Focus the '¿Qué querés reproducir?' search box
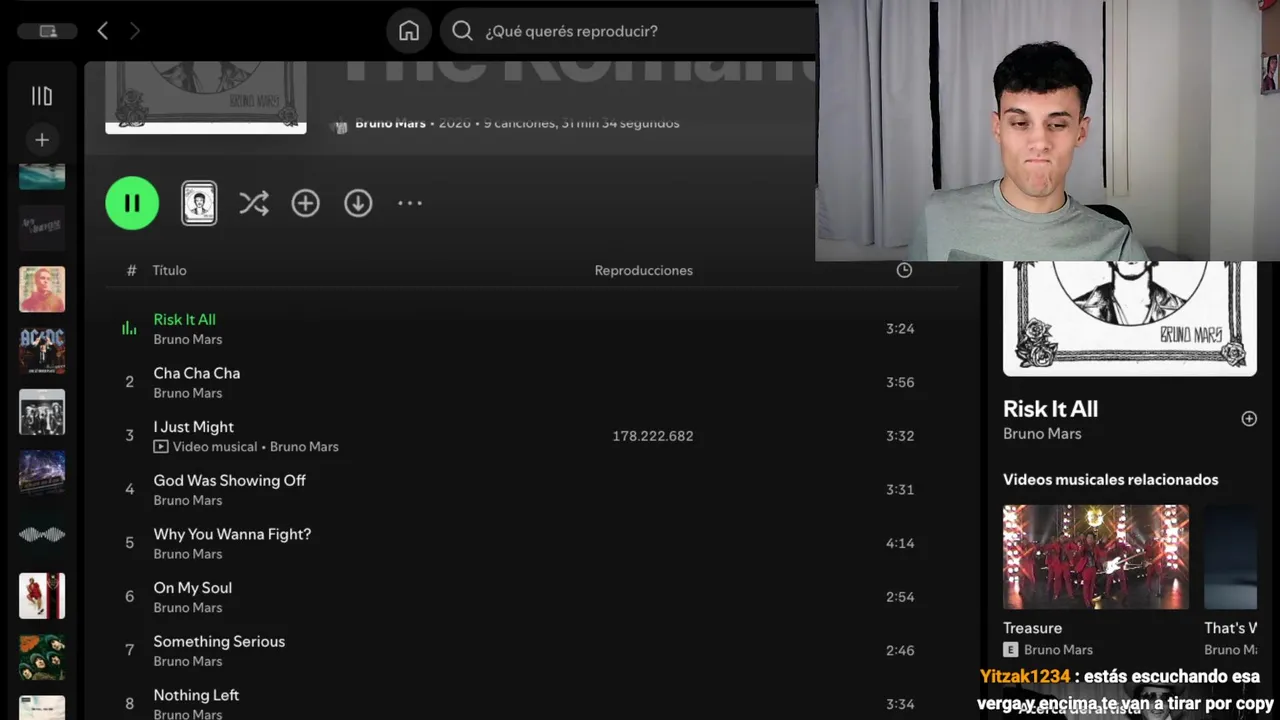This screenshot has width=1280, height=720. coord(628,31)
